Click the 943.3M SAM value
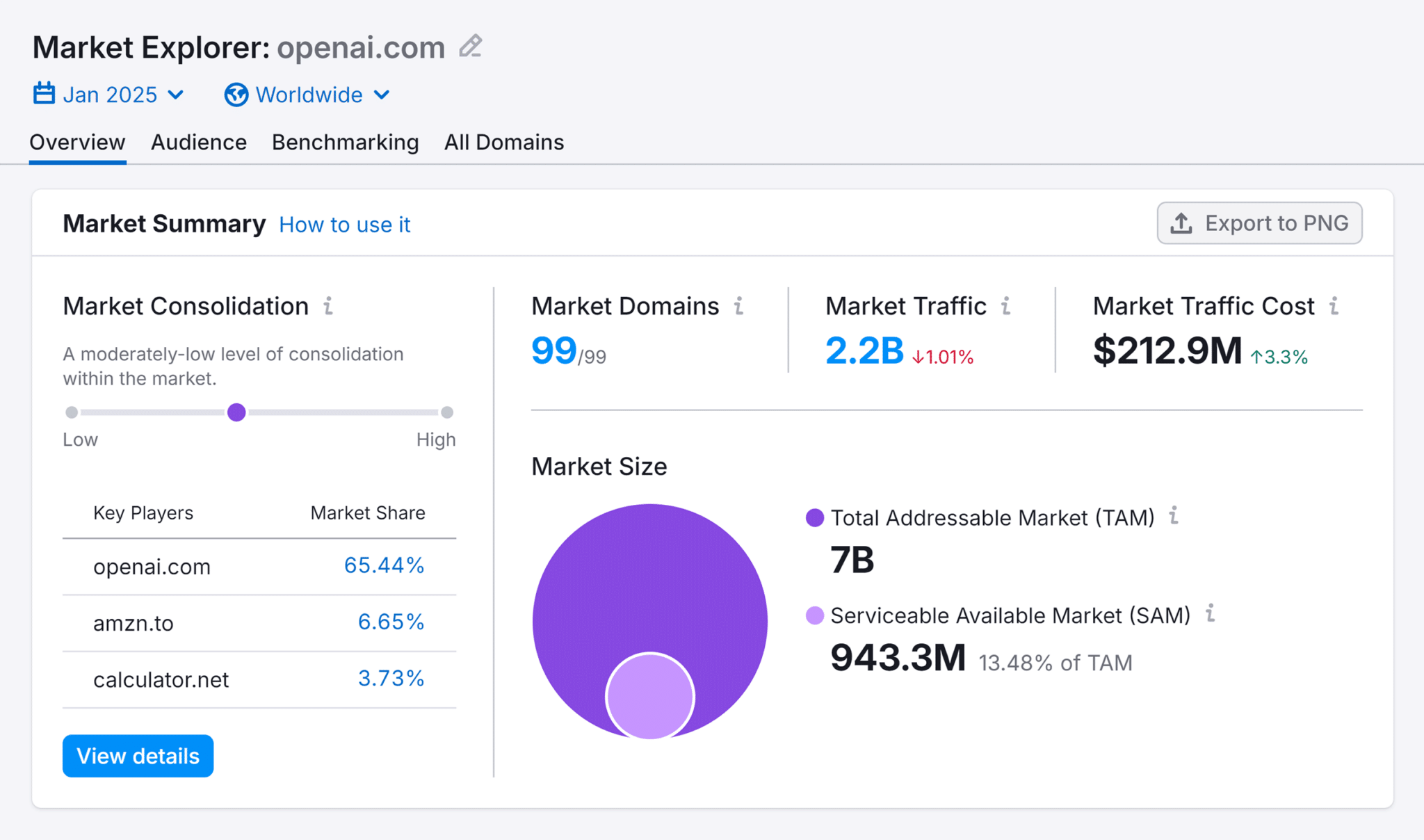 click(898, 658)
